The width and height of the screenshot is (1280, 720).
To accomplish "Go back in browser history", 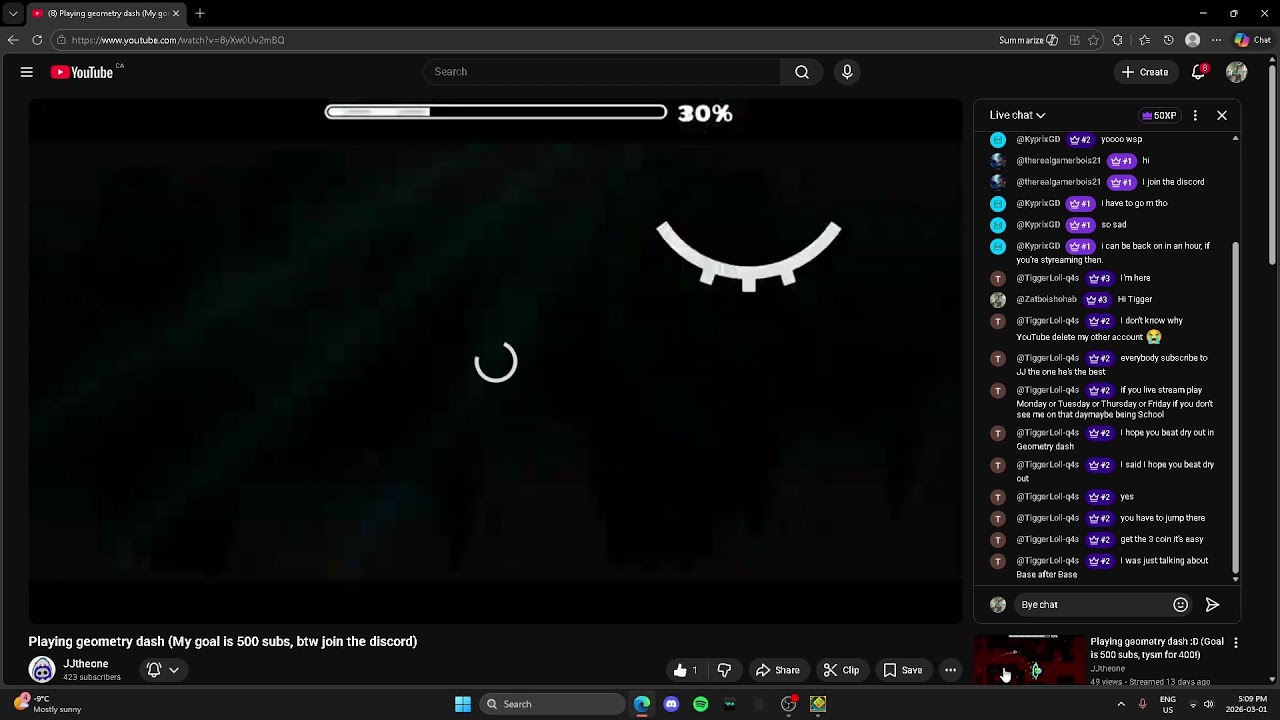I will point(13,40).
